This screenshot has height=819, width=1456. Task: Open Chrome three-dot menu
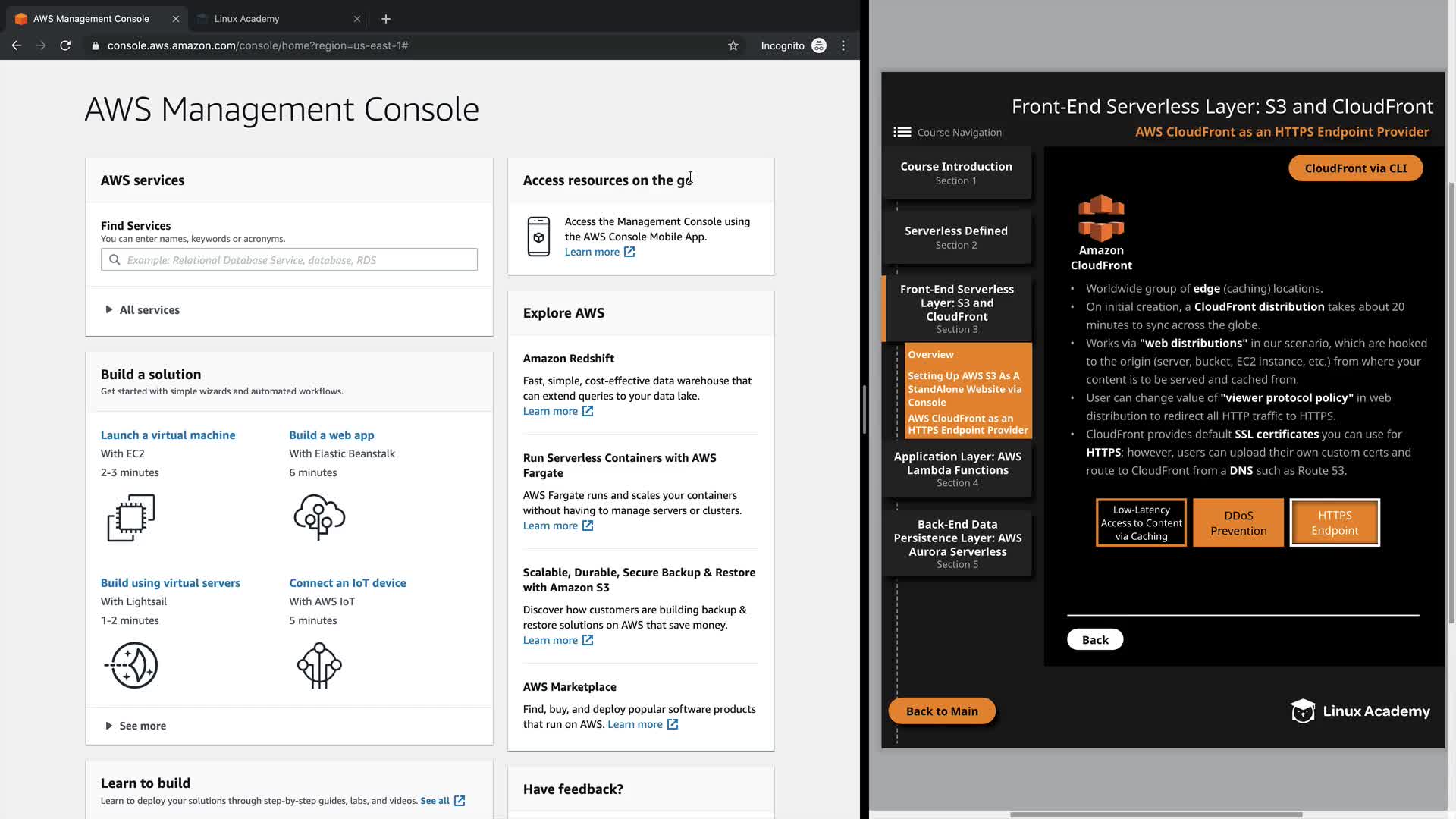coord(843,45)
